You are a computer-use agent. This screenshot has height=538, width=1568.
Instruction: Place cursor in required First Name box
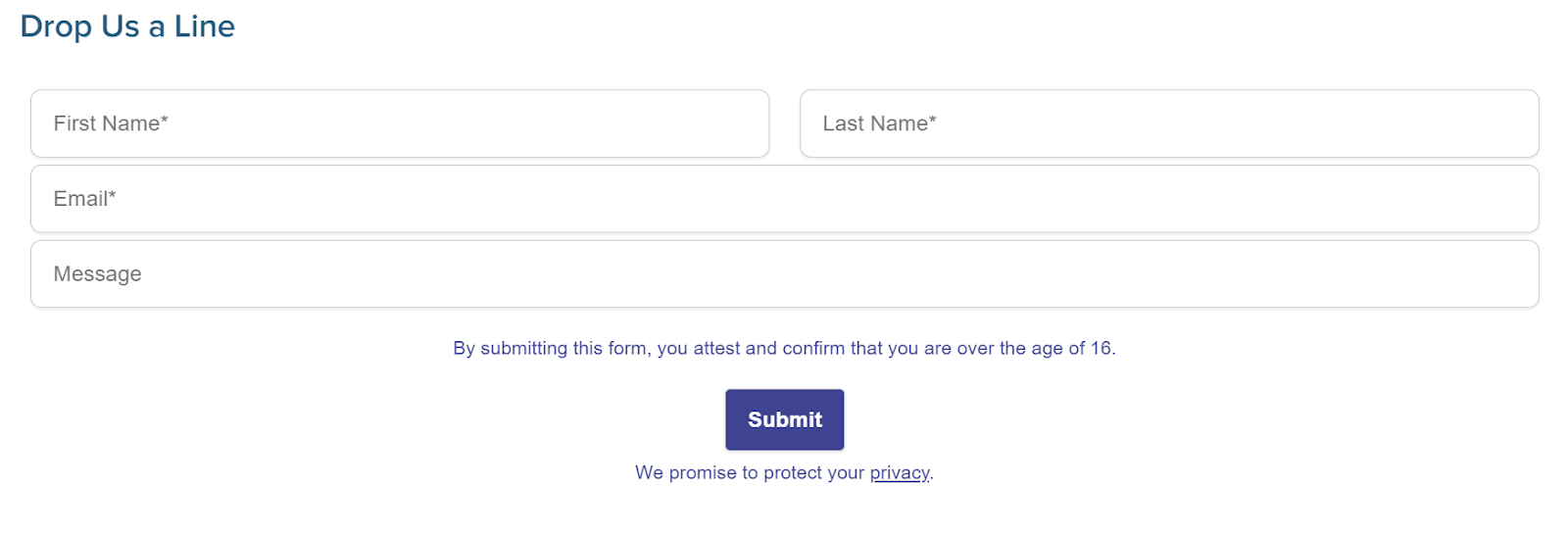(400, 123)
